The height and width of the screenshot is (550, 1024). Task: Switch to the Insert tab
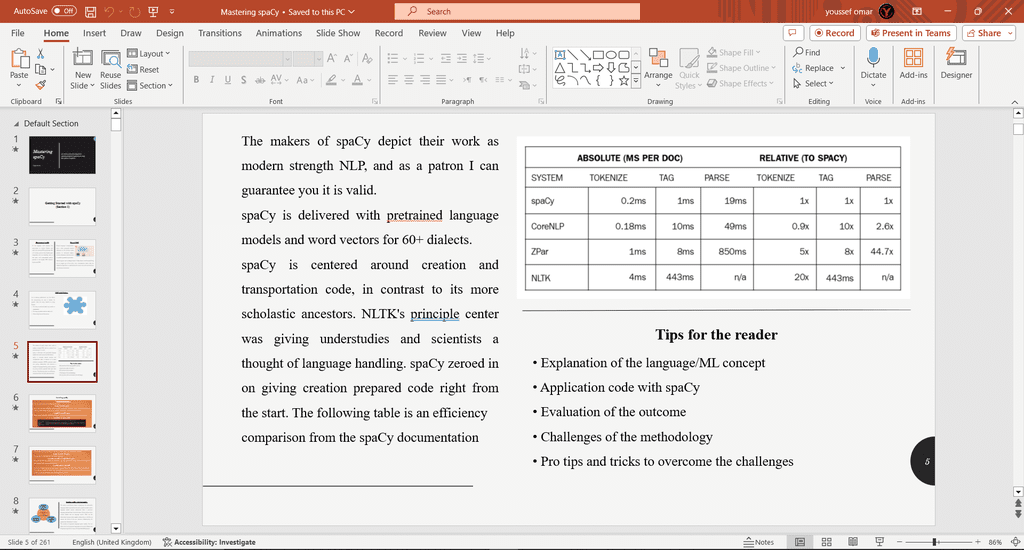point(94,33)
